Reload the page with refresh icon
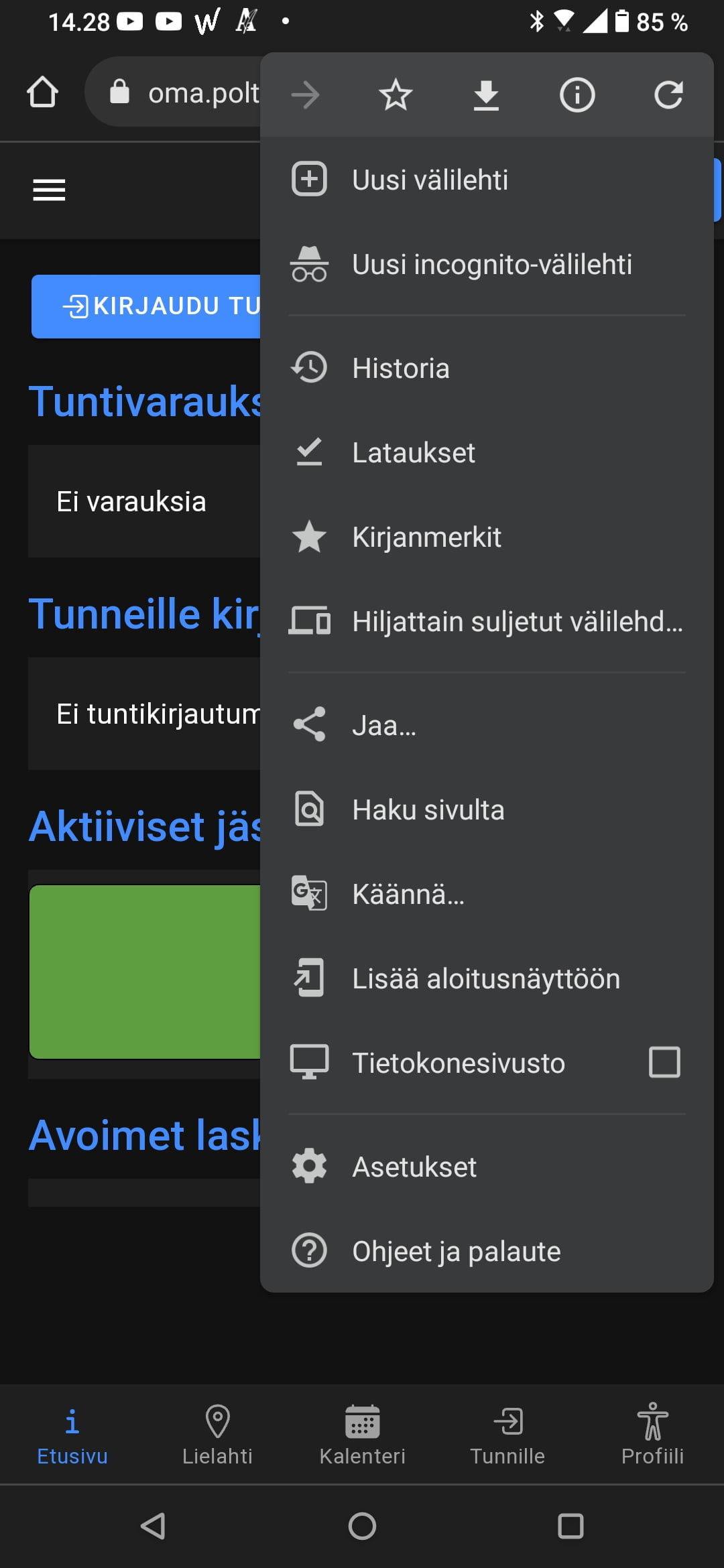 [x=668, y=94]
